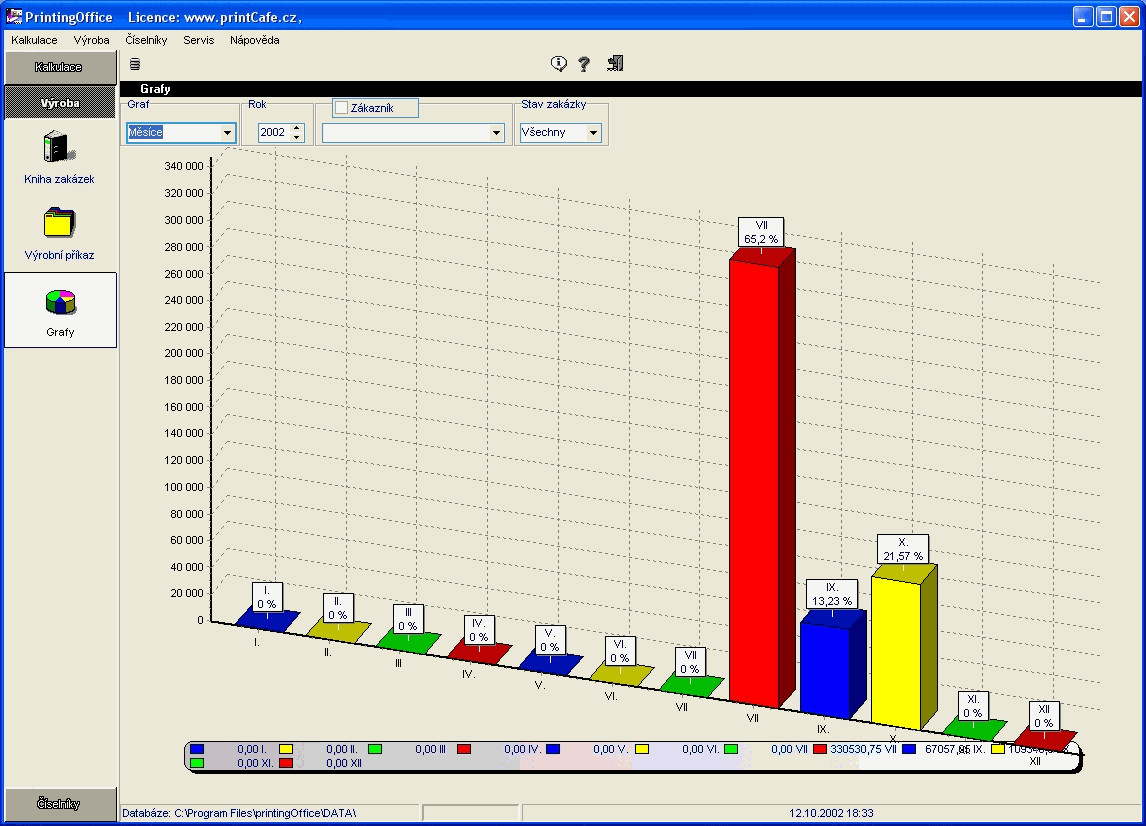Click the red legend swatch for 330530,75
This screenshot has height=826, width=1146.
pos(820,749)
